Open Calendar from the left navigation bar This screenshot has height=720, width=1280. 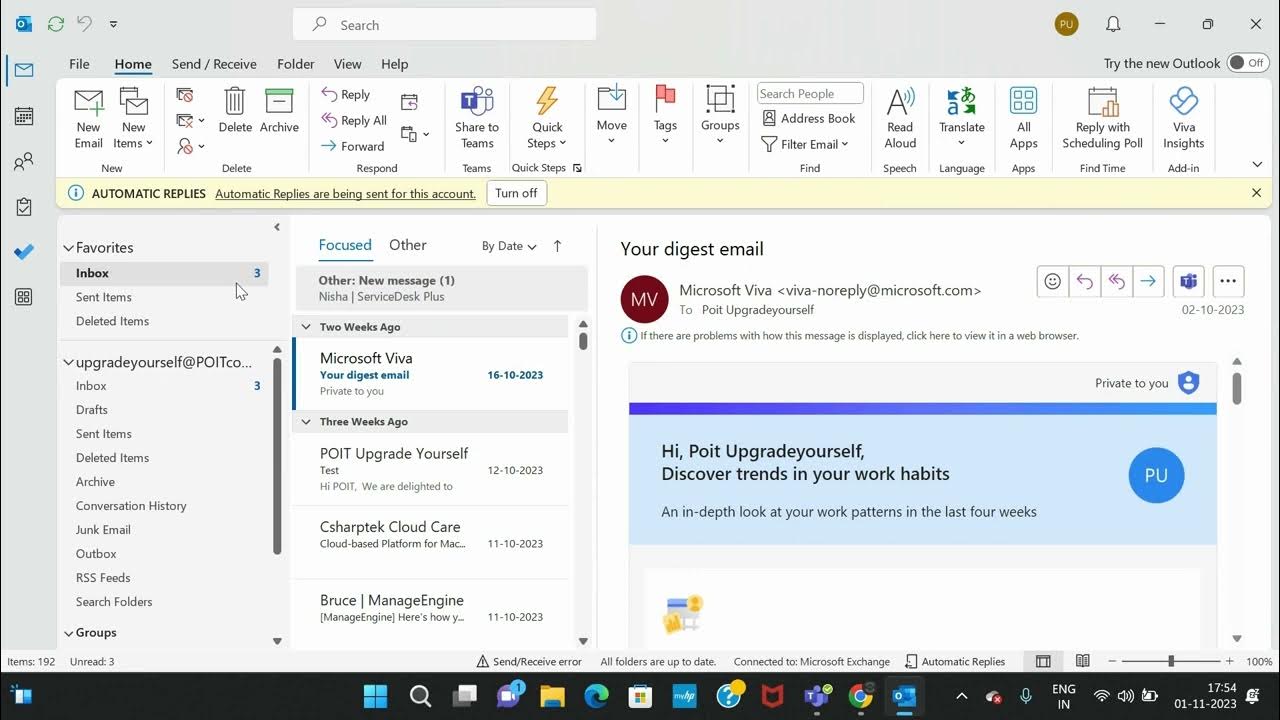tap(24, 116)
